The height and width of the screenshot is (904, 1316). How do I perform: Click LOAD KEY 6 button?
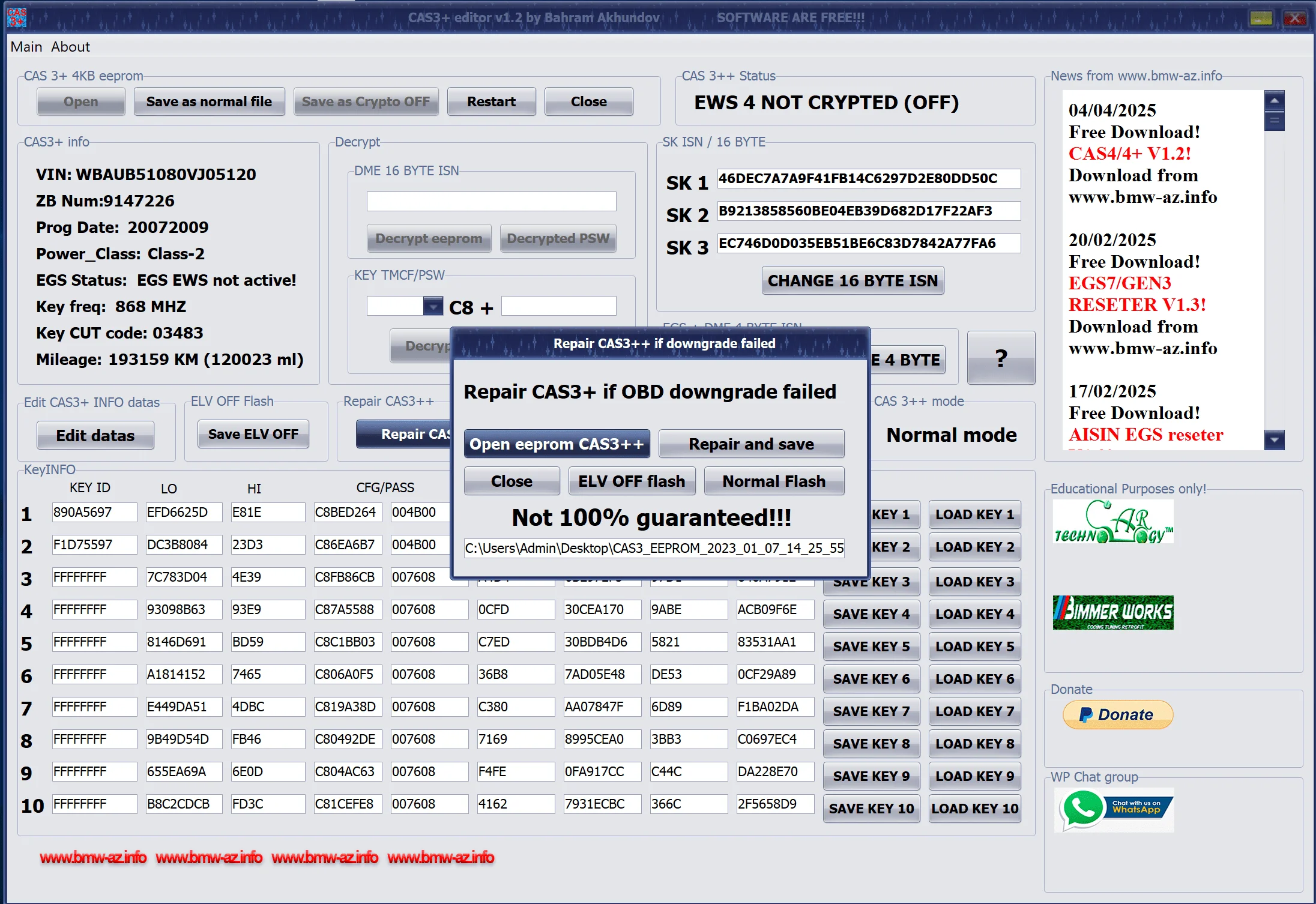tap(974, 679)
